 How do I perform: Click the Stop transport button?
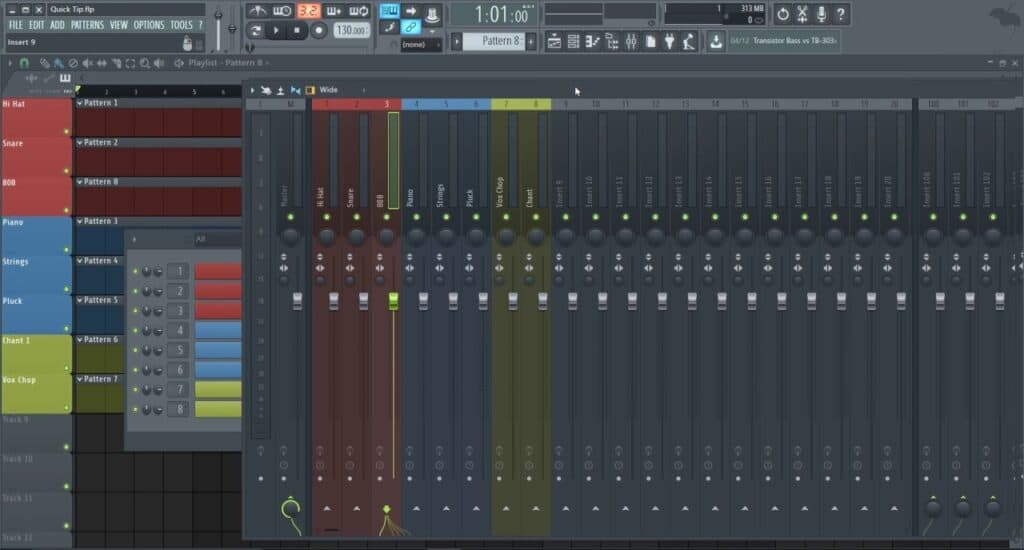click(x=297, y=30)
